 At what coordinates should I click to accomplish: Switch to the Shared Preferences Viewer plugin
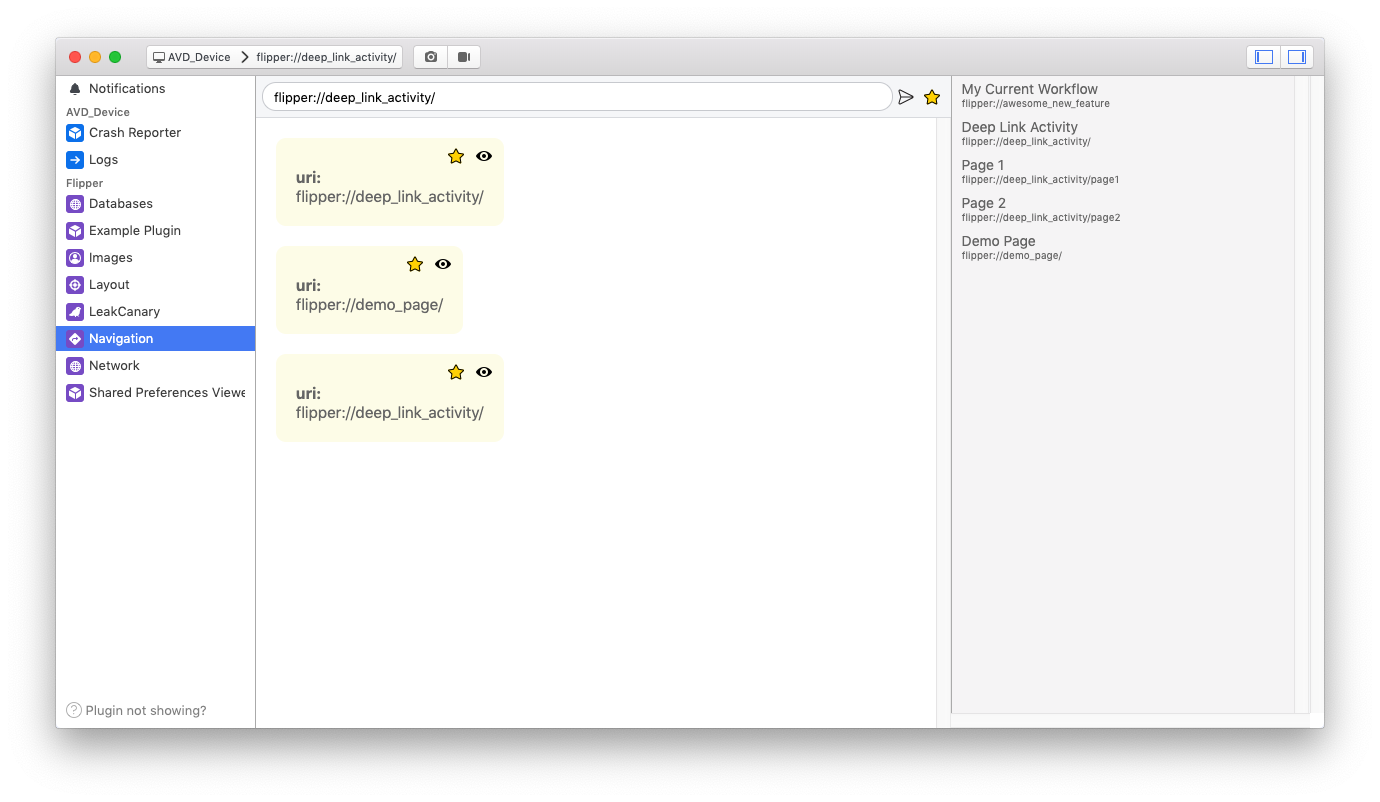(x=166, y=392)
